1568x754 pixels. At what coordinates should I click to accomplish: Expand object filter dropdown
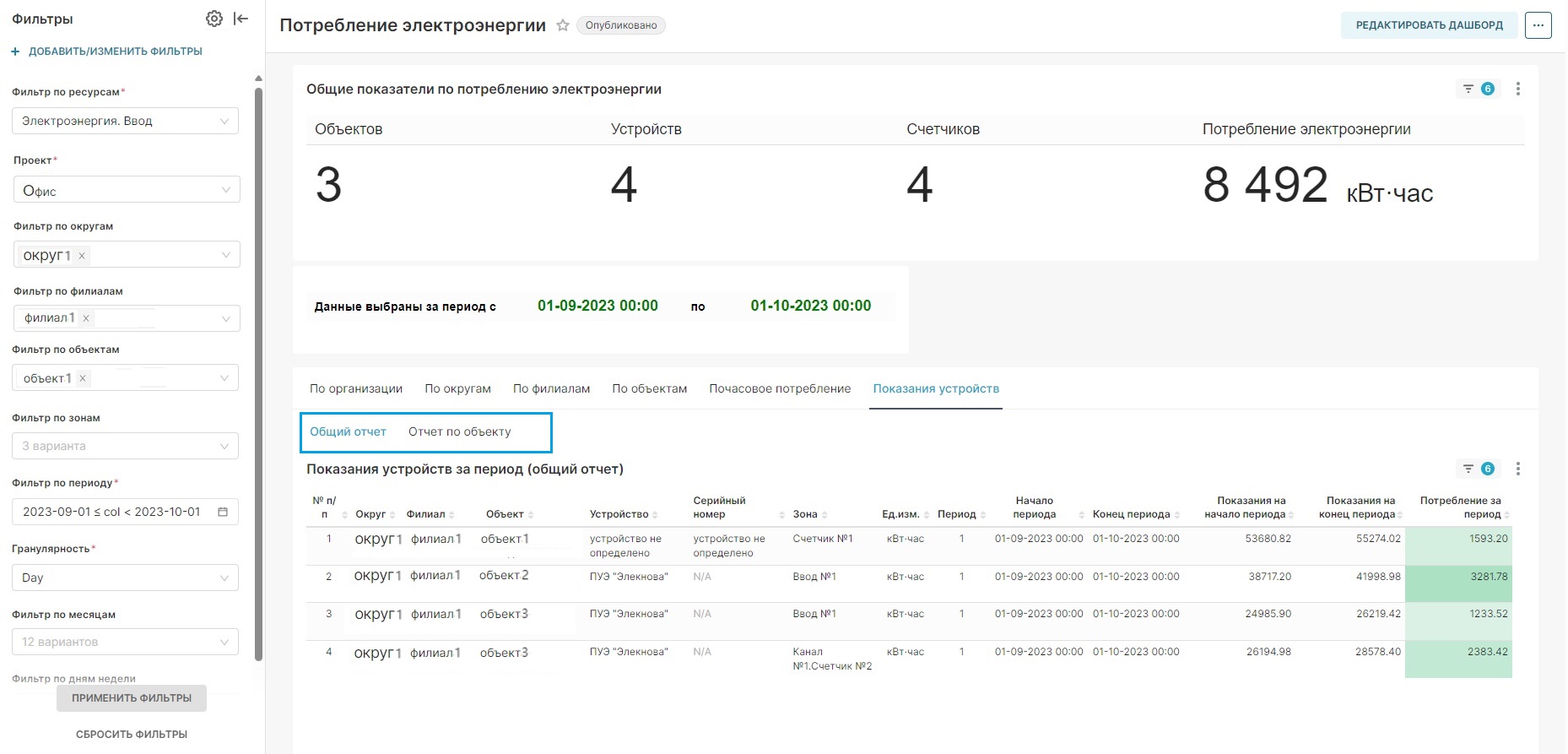tap(224, 378)
